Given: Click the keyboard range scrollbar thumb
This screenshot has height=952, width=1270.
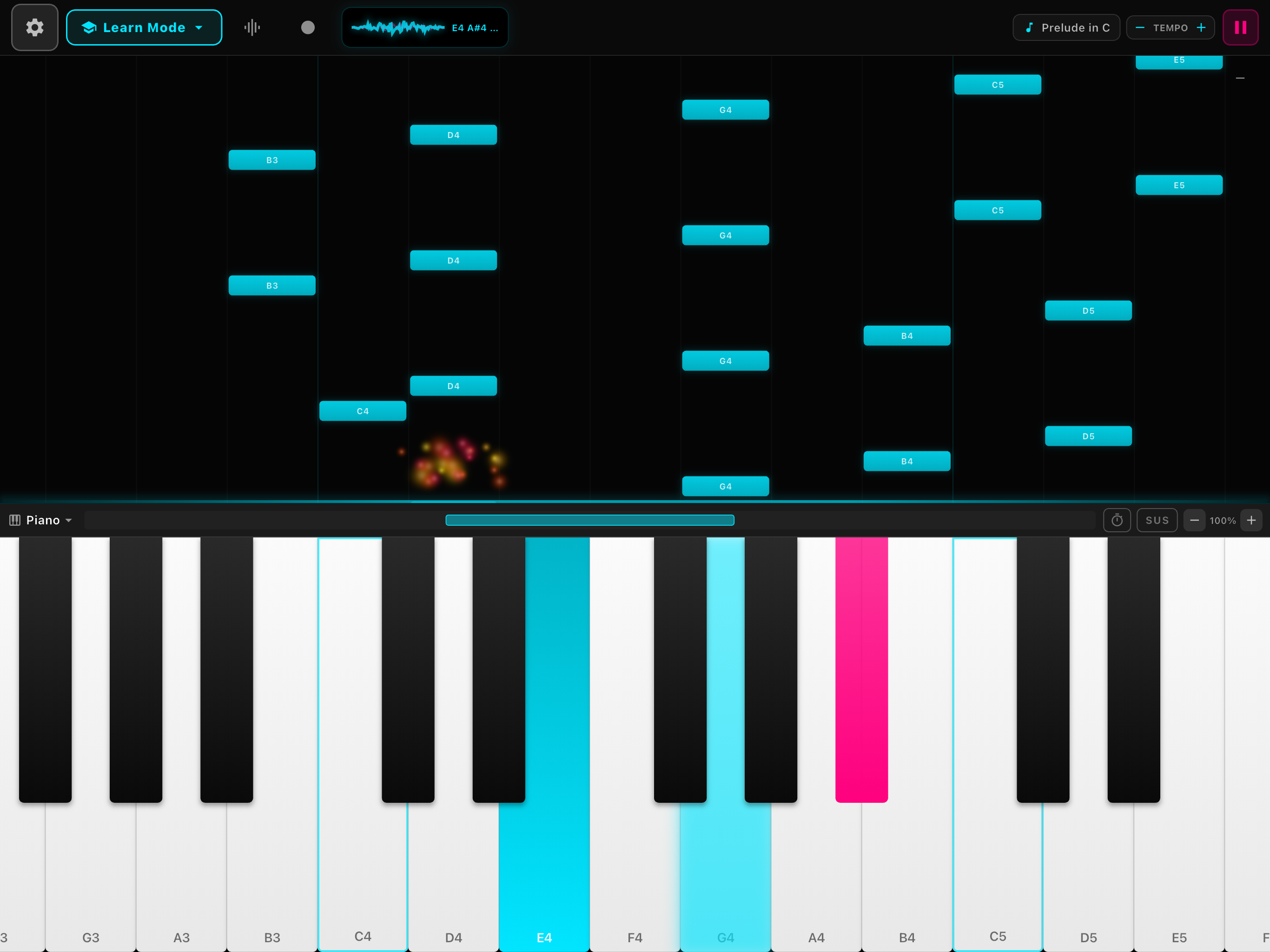Looking at the screenshot, I should [x=589, y=520].
